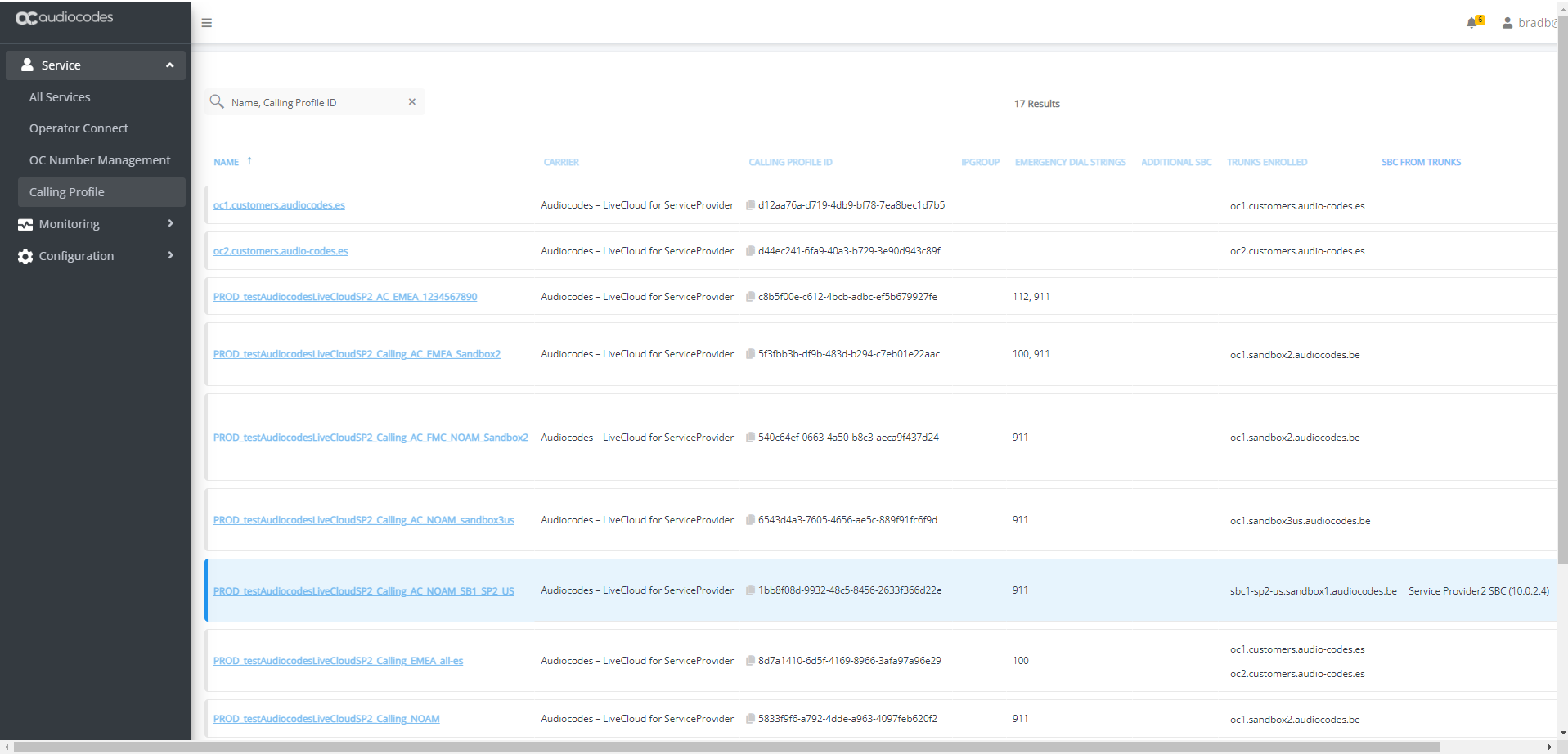Screen dimensions: 1568x754
Task: Copy calling profile ID starting with 1bb8f08d
Action: pyautogui.click(x=750, y=590)
